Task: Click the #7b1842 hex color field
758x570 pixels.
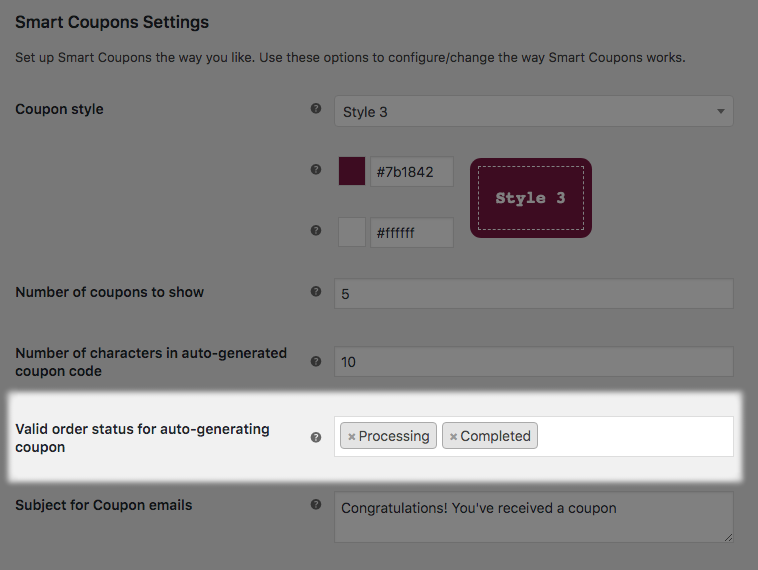Action: pos(411,171)
